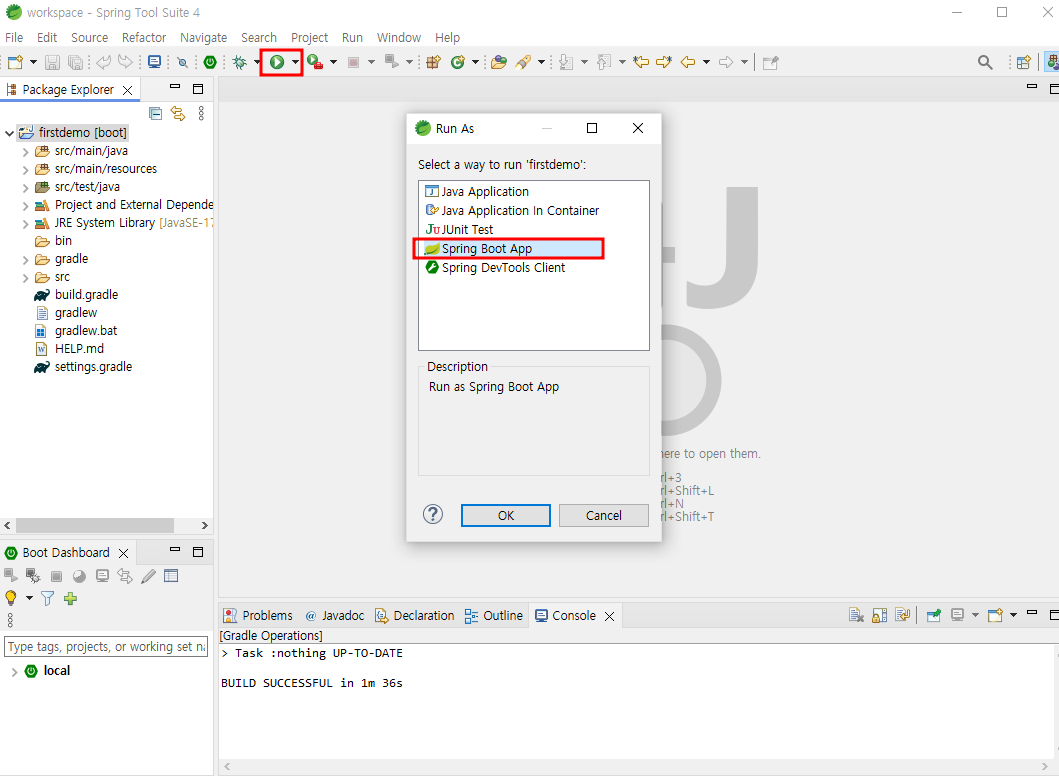Click the open console icon in Boot Dashboard

pos(102,576)
